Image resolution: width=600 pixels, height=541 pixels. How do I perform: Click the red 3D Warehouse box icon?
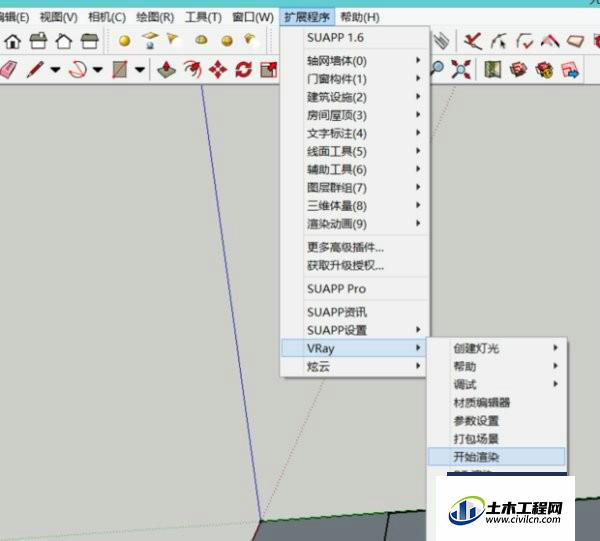click(x=518, y=70)
